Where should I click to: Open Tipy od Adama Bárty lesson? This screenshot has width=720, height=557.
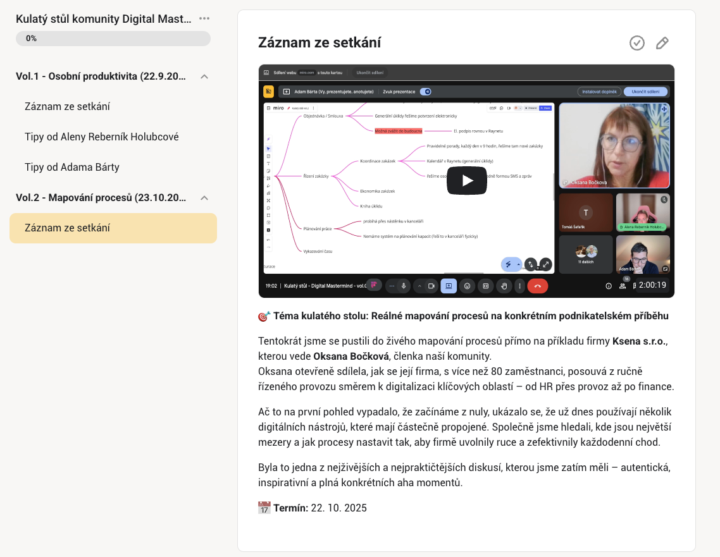pyautogui.click(x=72, y=167)
